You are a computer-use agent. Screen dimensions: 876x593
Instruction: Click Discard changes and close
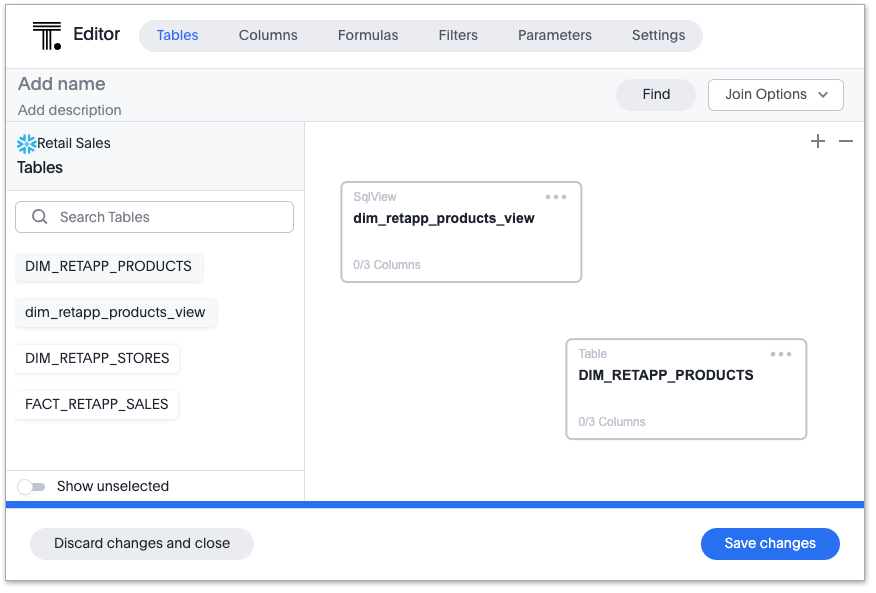(x=142, y=544)
